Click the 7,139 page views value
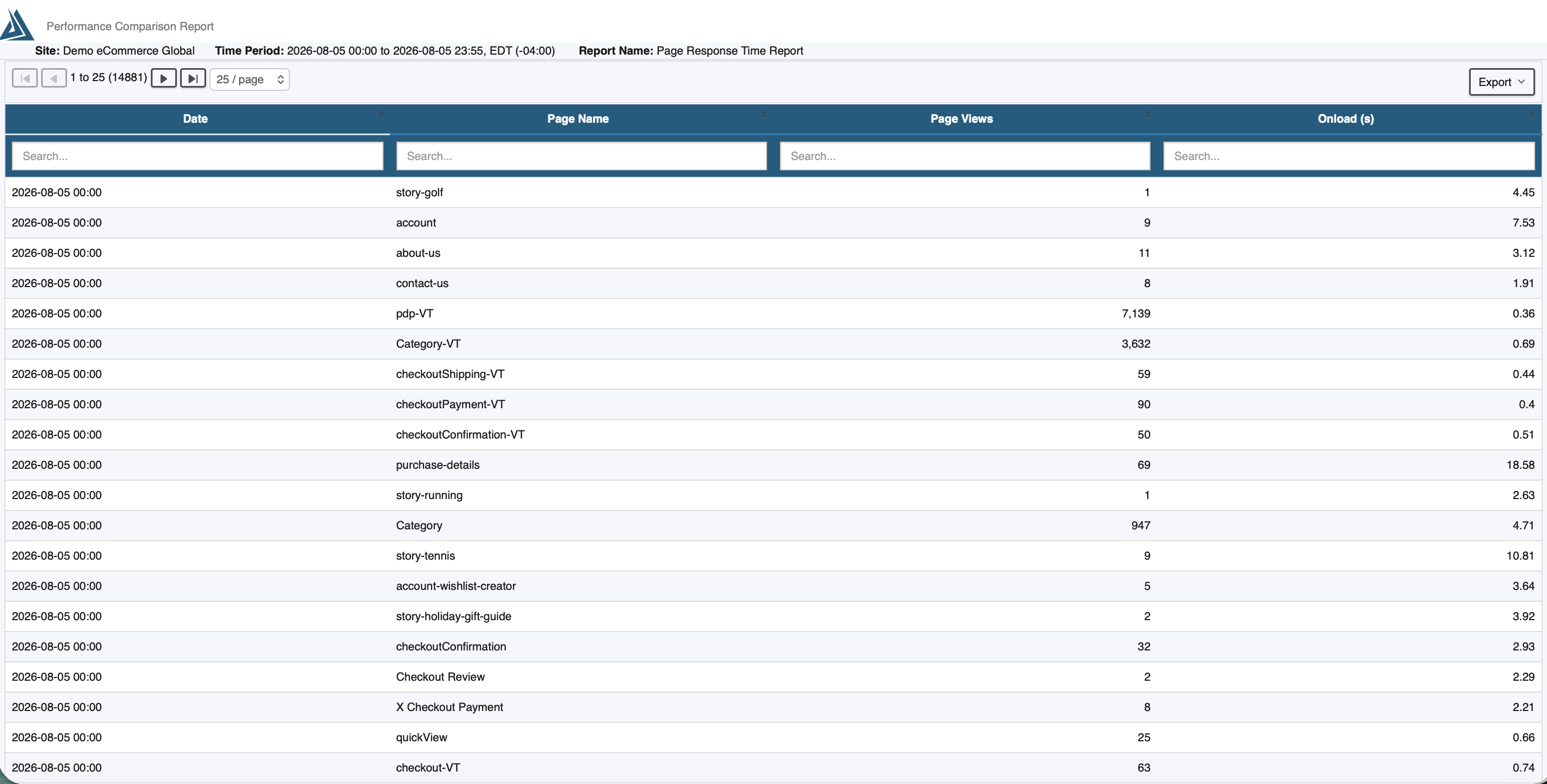This screenshot has height=784, width=1547. point(1135,314)
